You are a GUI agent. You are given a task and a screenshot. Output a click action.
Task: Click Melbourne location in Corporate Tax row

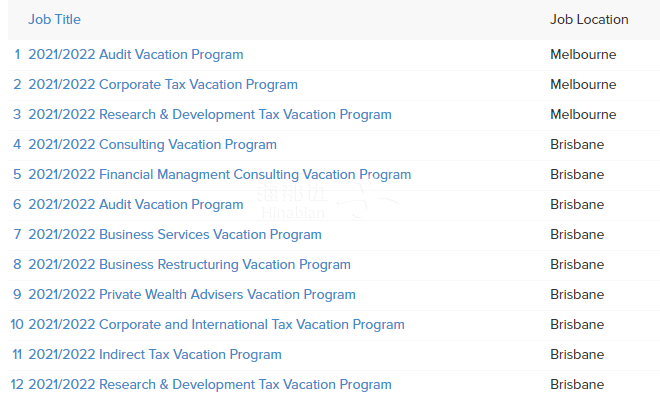coord(583,85)
